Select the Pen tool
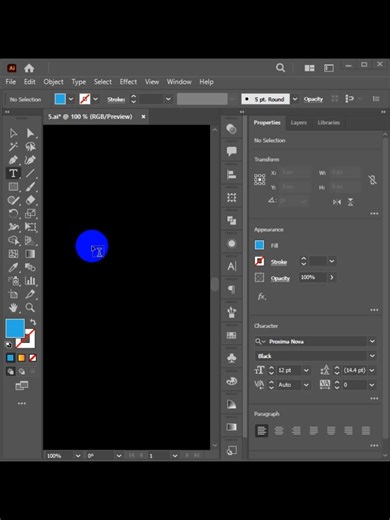The width and height of the screenshot is (390, 520). pyautogui.click(x=13, y=160)
